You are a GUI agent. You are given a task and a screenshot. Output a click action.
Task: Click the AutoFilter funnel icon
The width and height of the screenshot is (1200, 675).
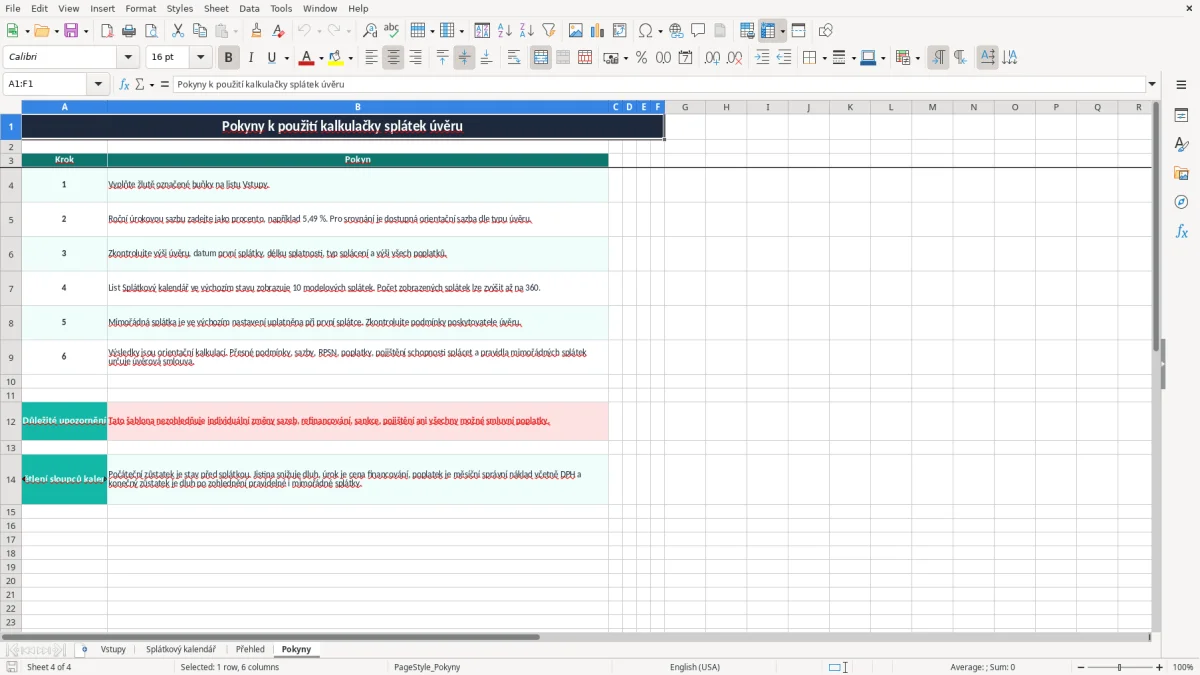[x=548, y=31]
